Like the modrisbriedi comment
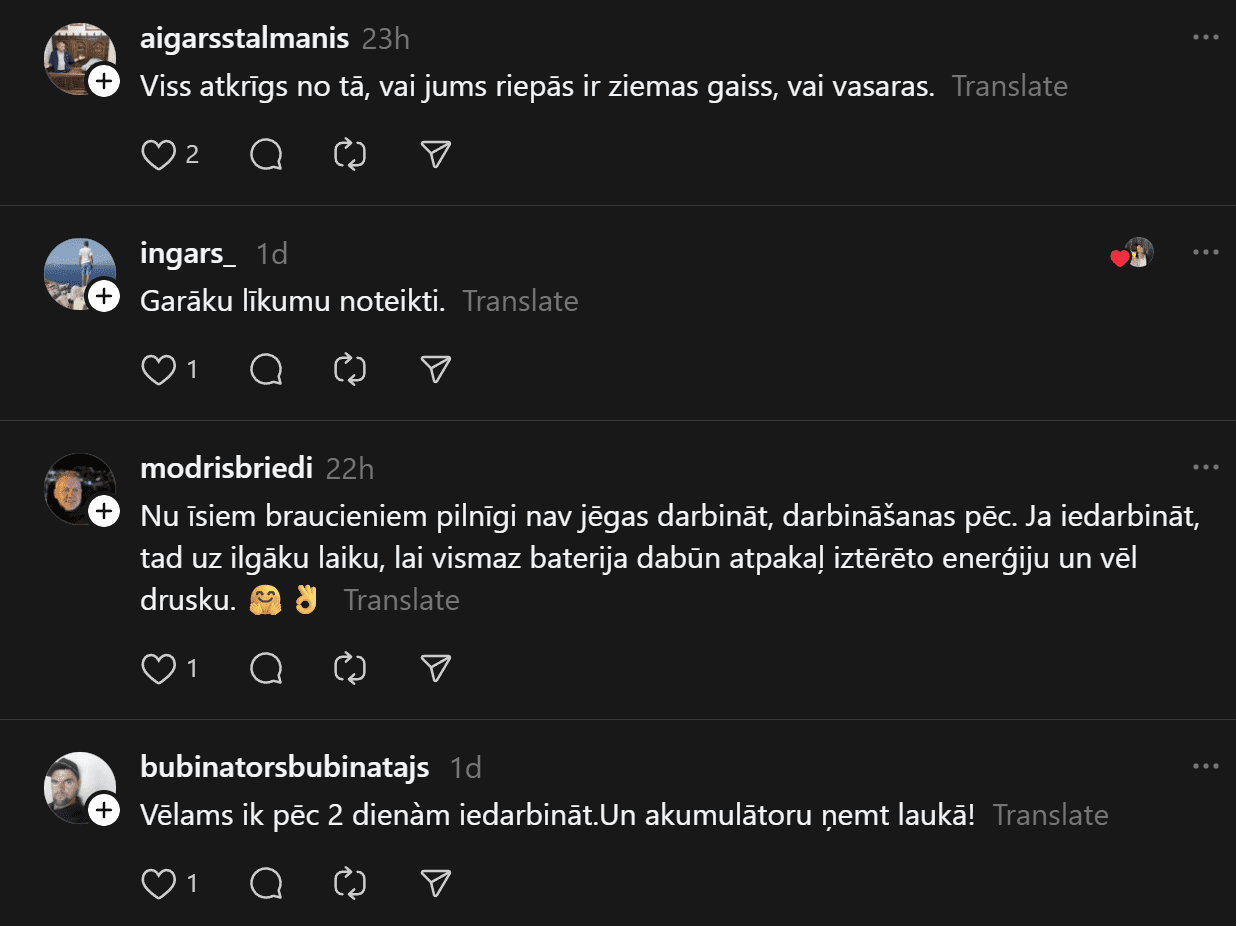Viewport: 1236px width, 926px height. click(x=158, y=669)
